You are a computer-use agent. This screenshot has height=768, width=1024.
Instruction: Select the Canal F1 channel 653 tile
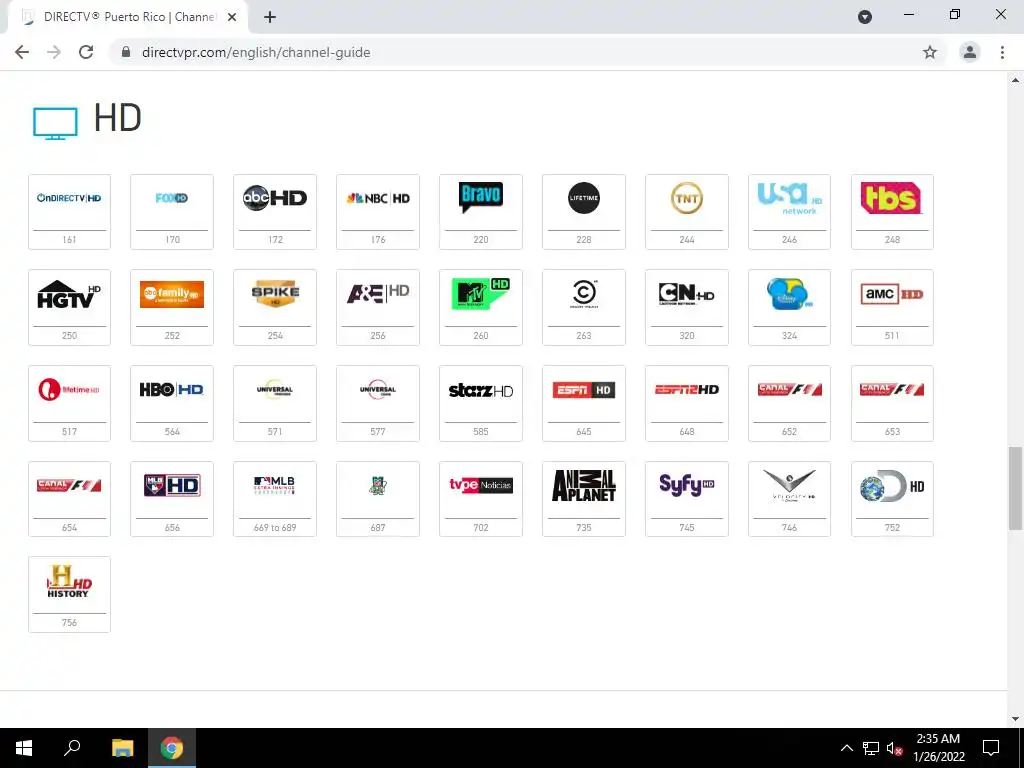tap(892, 403)
